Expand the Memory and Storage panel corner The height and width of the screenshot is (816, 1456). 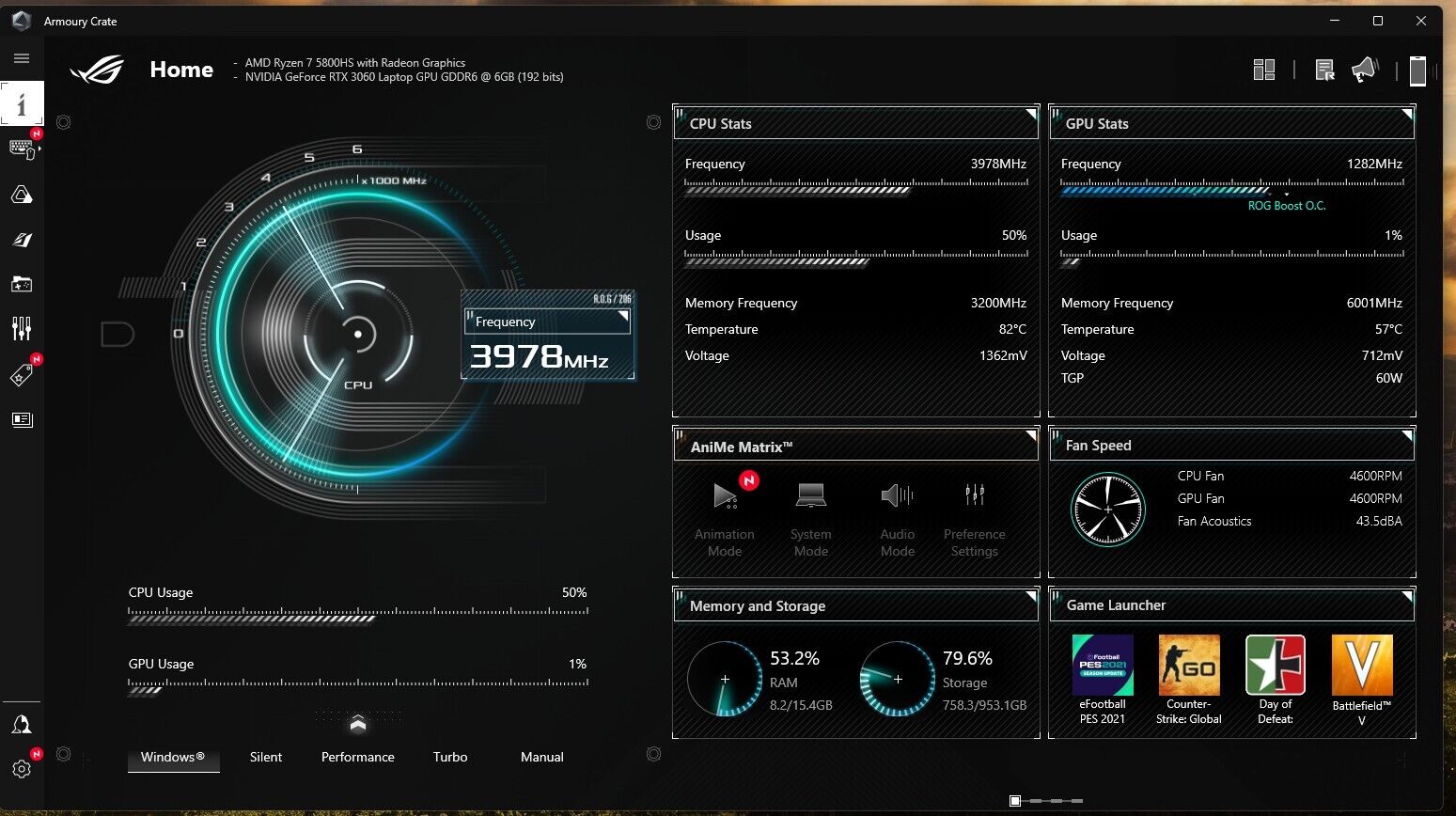(x=1031, y=596)
